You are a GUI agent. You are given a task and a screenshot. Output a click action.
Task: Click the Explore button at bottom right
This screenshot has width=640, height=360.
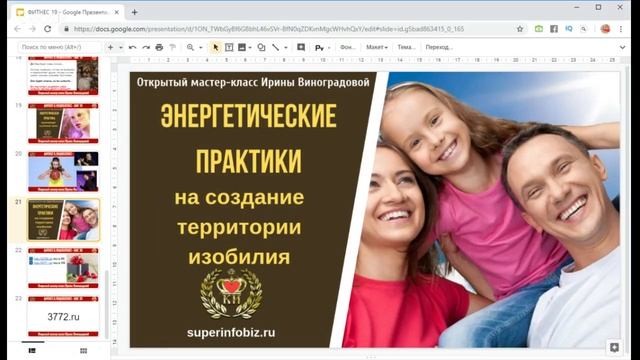coord(614,347)
